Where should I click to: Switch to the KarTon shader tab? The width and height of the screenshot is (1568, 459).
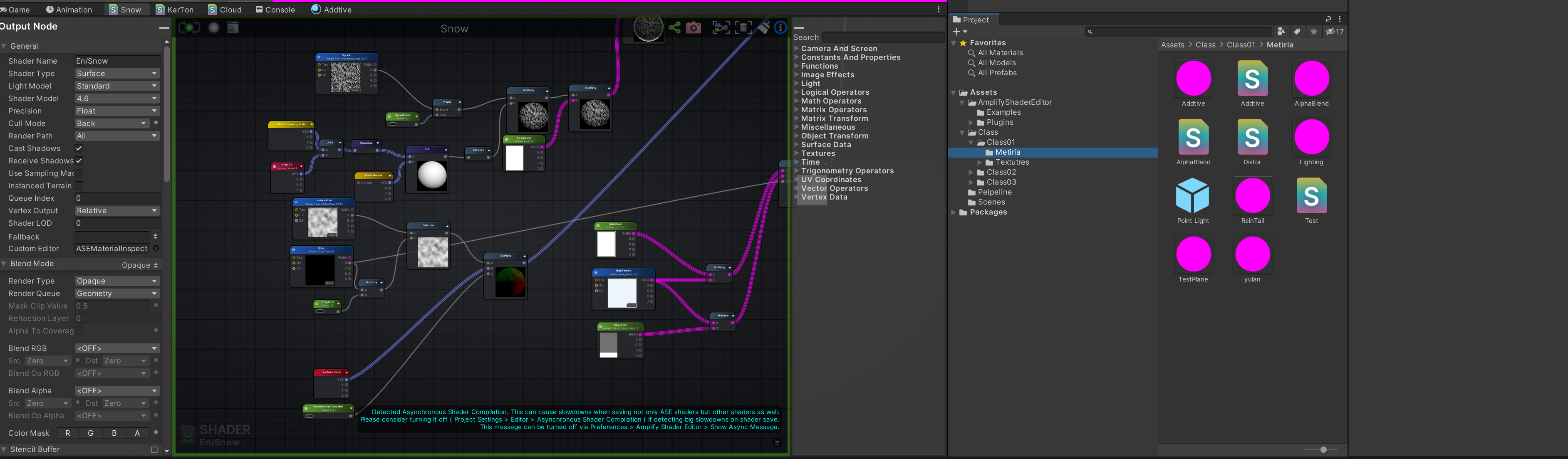175,10
